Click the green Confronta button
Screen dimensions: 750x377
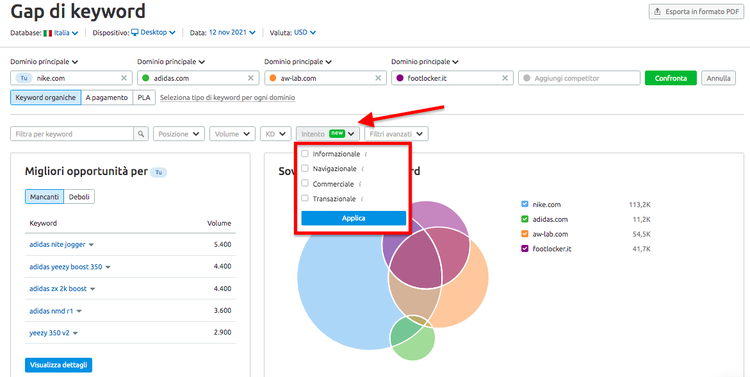tap(671, 78)
